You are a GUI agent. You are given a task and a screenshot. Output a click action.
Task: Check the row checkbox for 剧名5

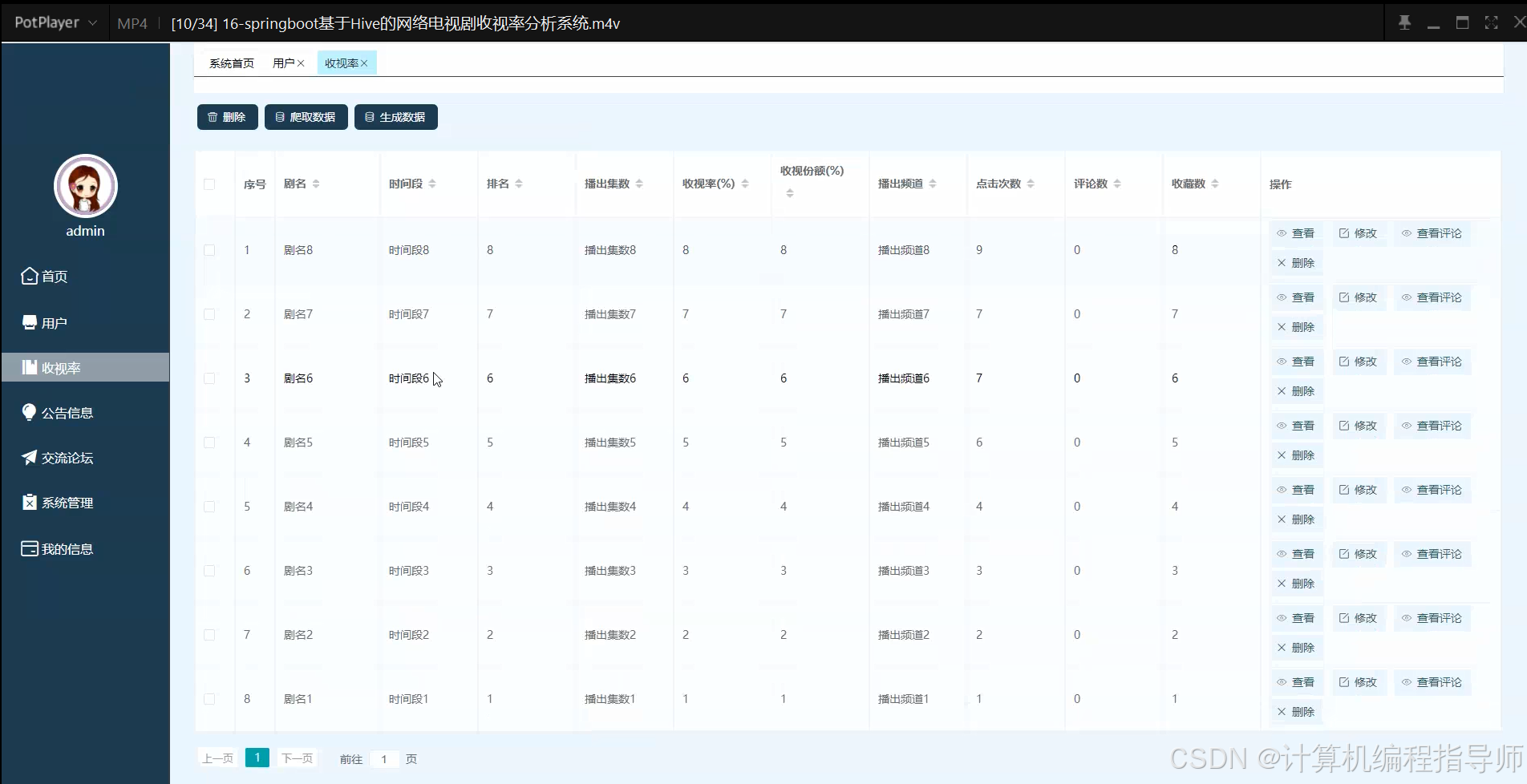pos(209,443)
